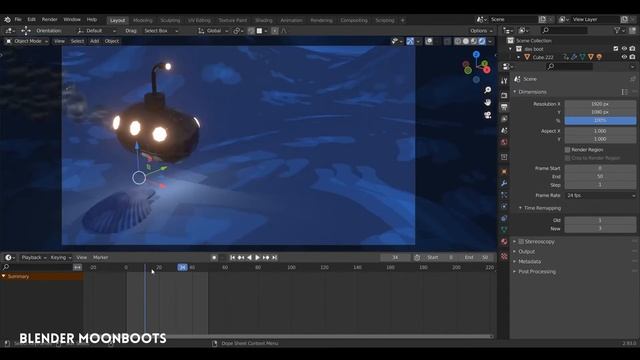Open the Default orientation dropdown
This screenshot has width=640, height=360.
point(97,31)
